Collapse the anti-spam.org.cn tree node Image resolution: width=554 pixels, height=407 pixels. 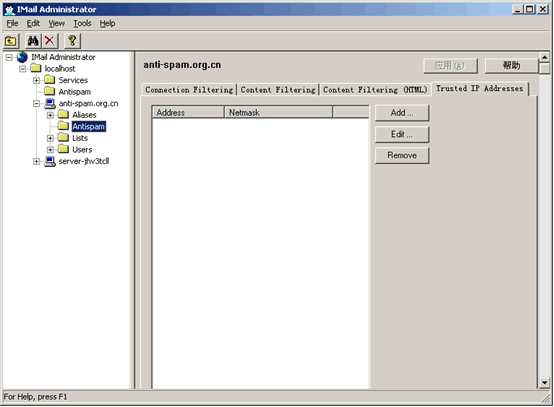point(36,104)
